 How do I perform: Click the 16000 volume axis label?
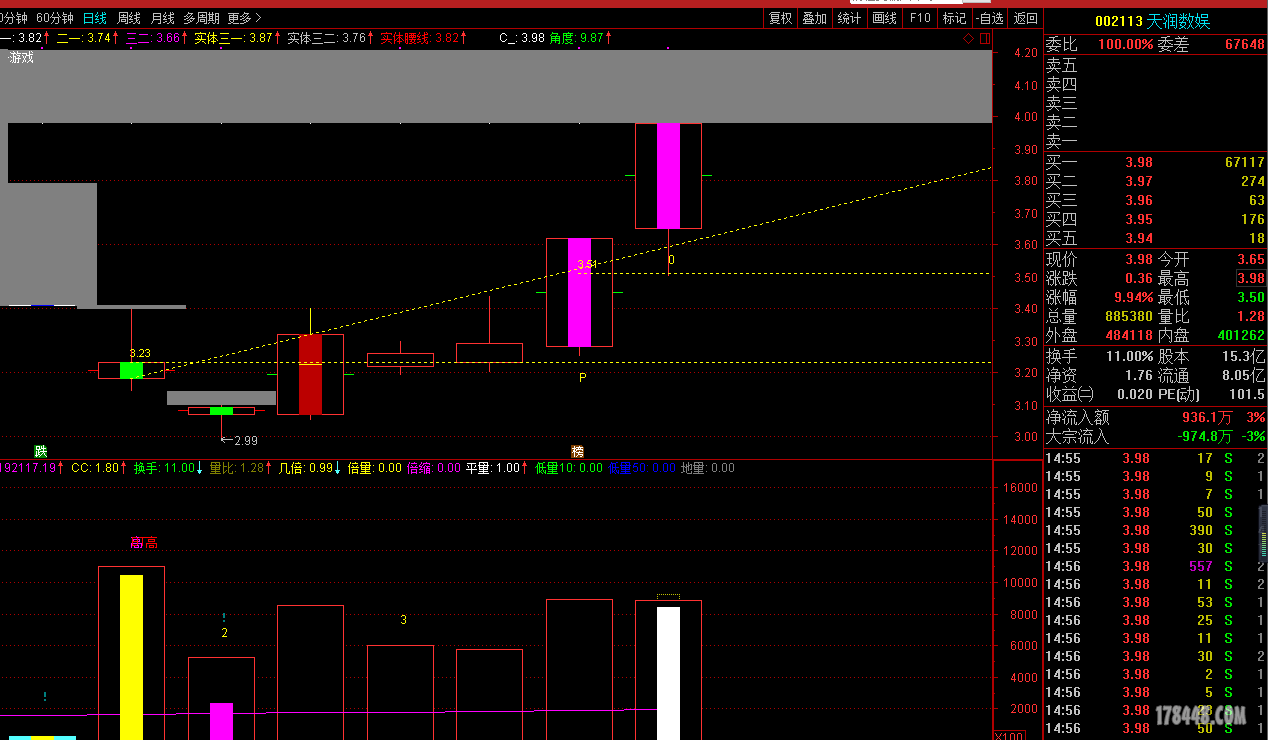tap(1021, 488)
